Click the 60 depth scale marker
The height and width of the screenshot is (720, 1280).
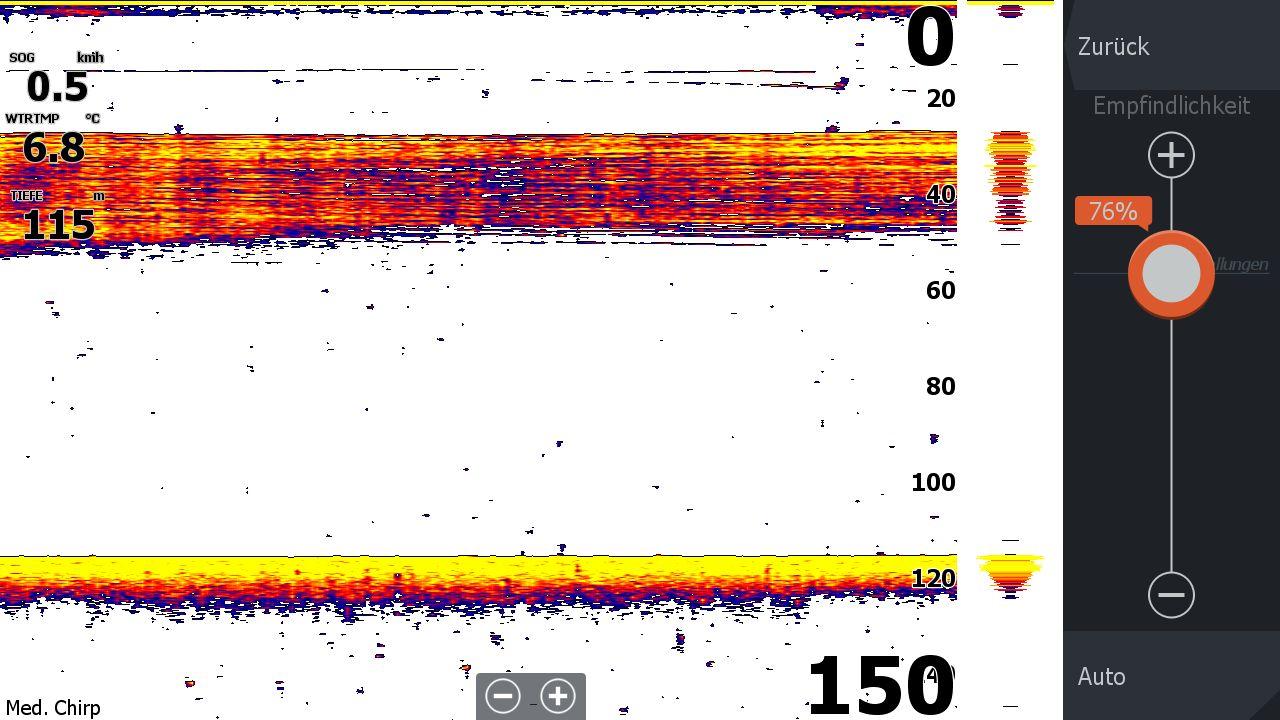[940, 290]
